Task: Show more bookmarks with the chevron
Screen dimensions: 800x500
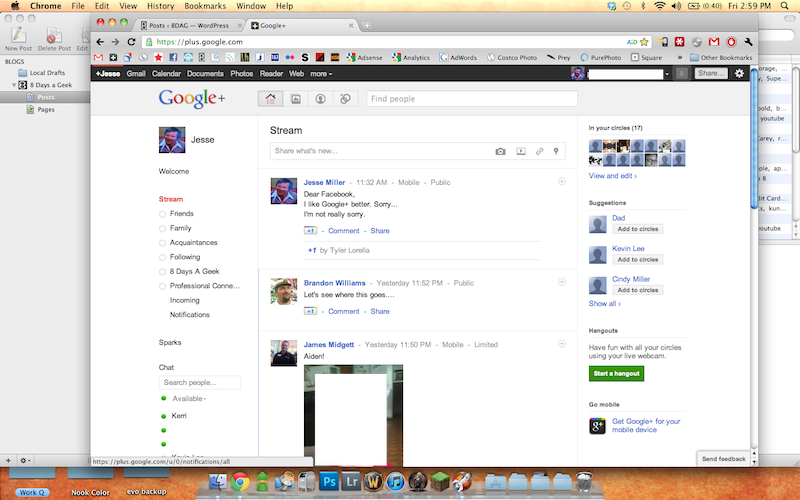Action: 680,57
